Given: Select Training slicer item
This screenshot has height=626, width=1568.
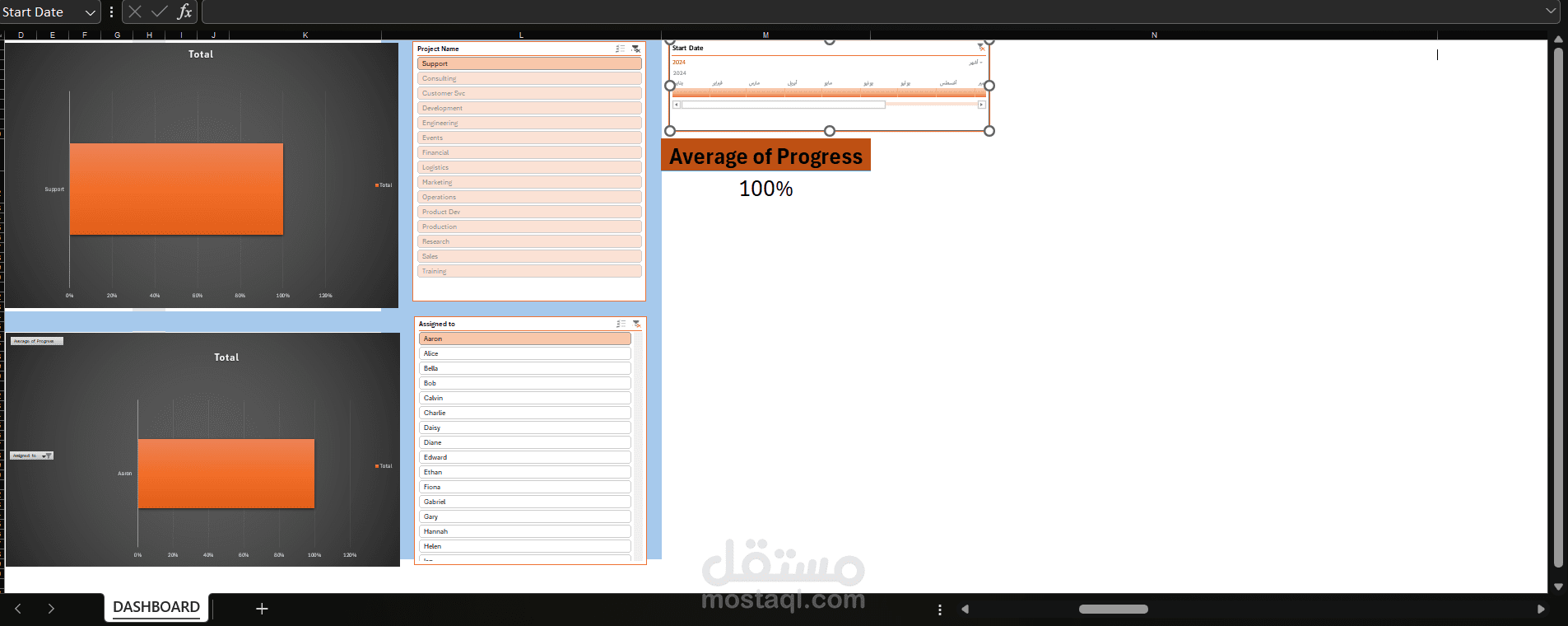Looking at the screenshot, I should [529, 271].
